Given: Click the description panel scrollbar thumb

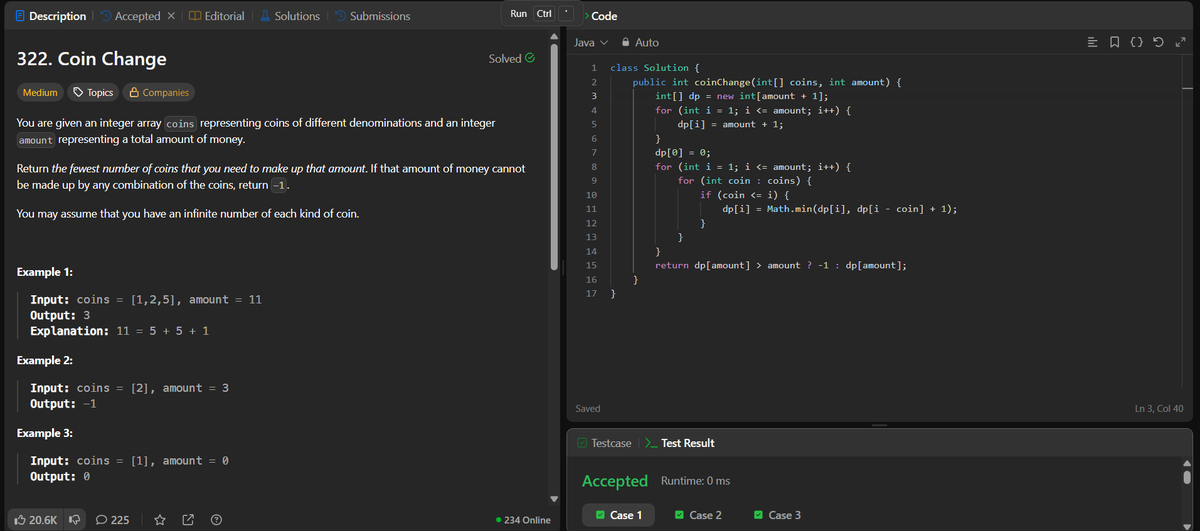Looking at the screenshot, I should (555, 155).
